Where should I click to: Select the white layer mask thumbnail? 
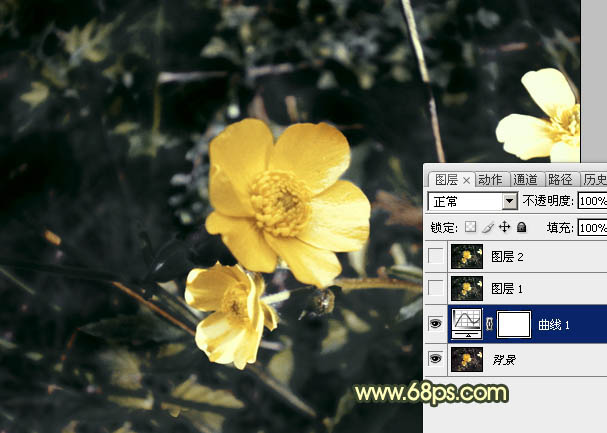pyautogui.click(x=514, y=323)
